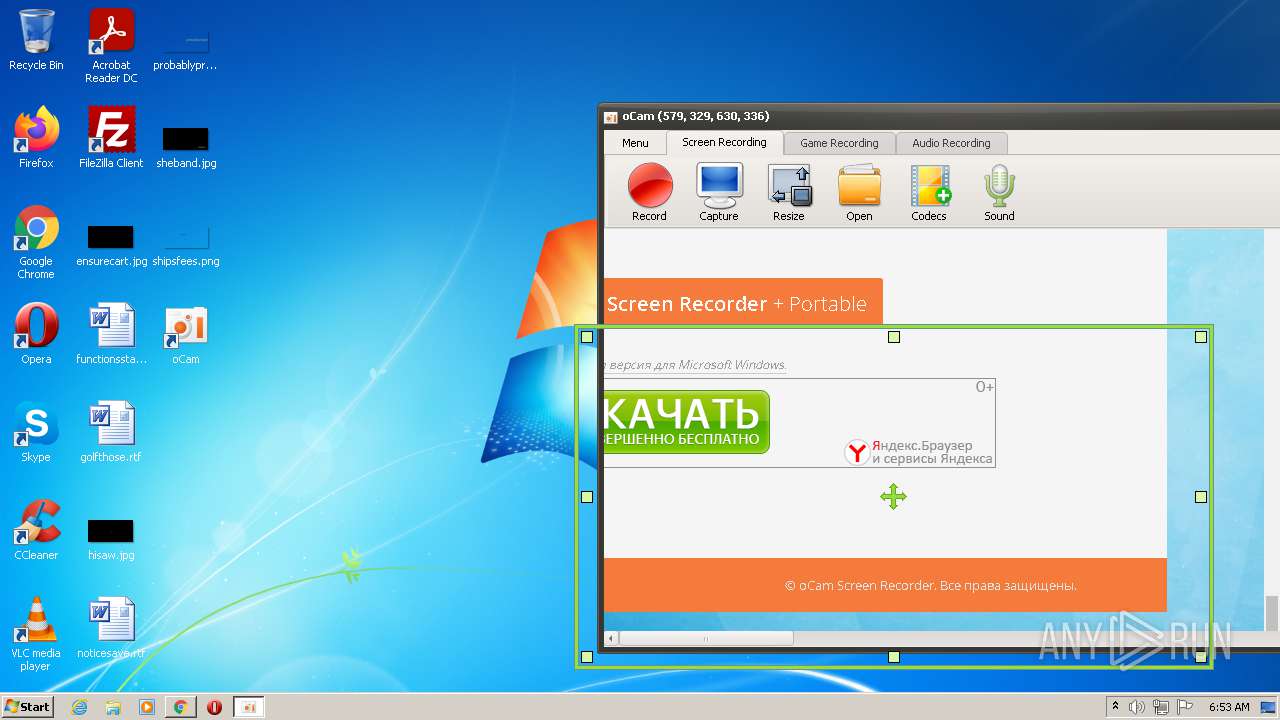Select the functionssta document on the desktop

coord(111,333)
